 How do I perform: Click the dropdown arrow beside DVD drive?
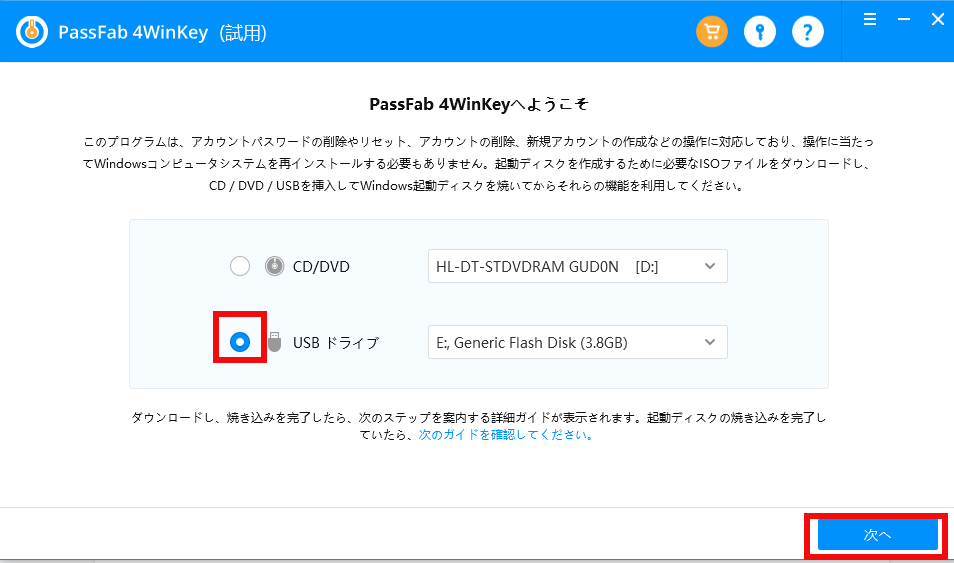pyautogui.click(x=710, y=267)
